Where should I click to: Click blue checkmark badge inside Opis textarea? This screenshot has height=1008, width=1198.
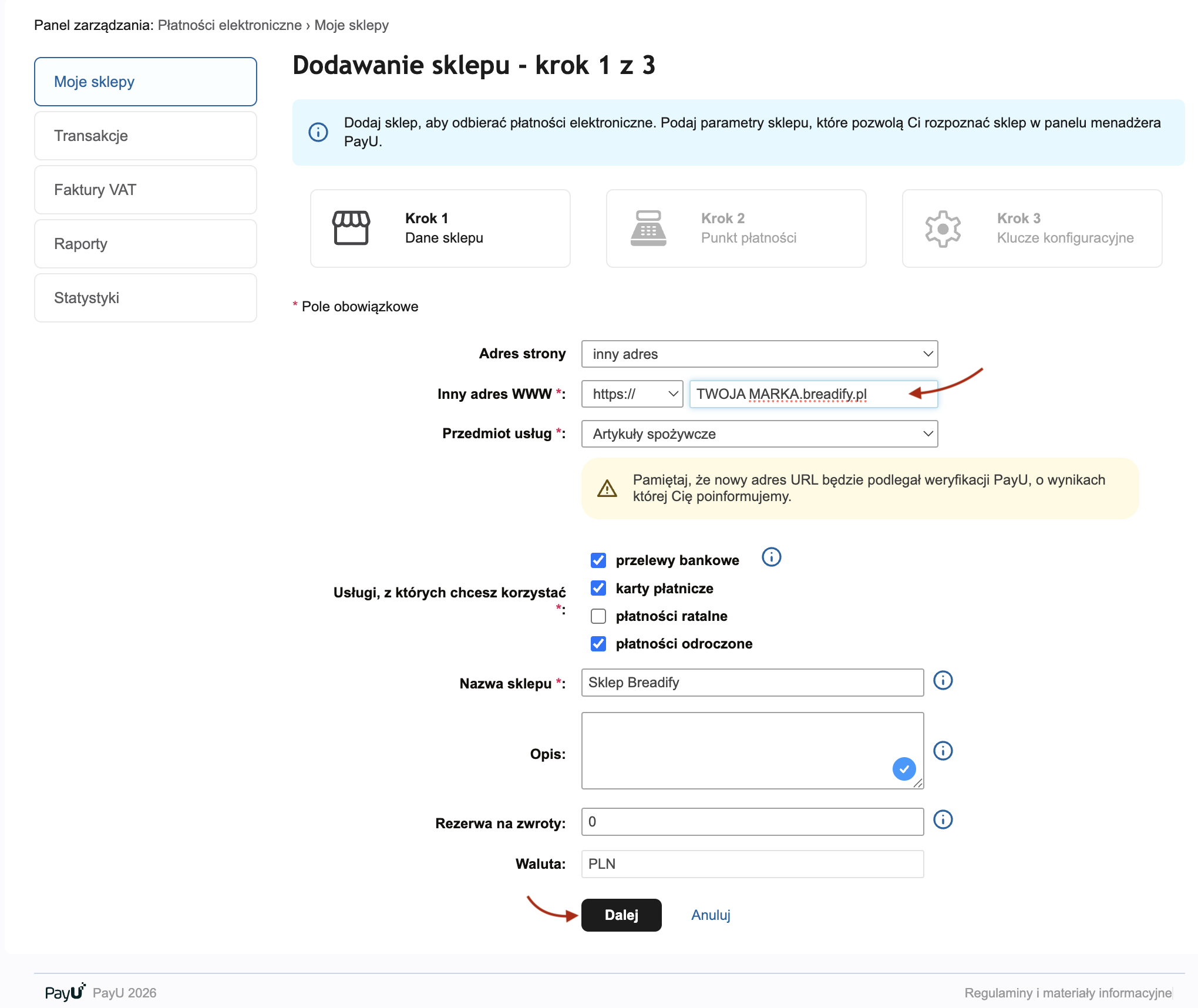click(904, 769)
